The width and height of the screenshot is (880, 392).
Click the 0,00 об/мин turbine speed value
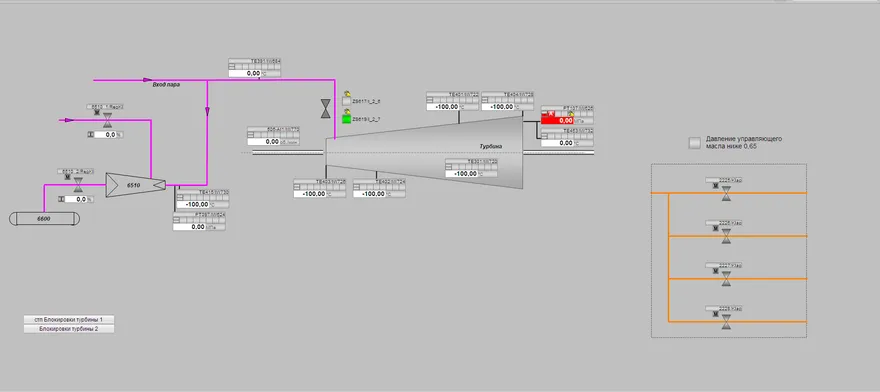(264, 142)
